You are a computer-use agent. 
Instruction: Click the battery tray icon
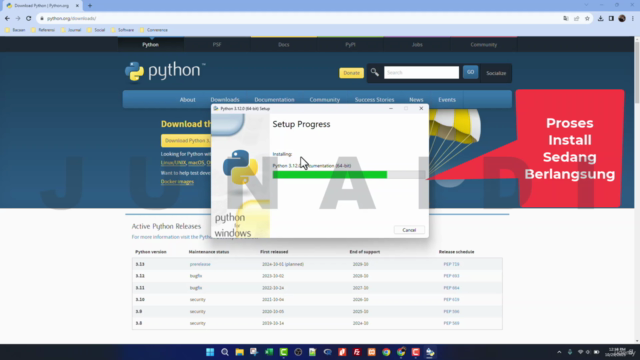tap(596, 352)
